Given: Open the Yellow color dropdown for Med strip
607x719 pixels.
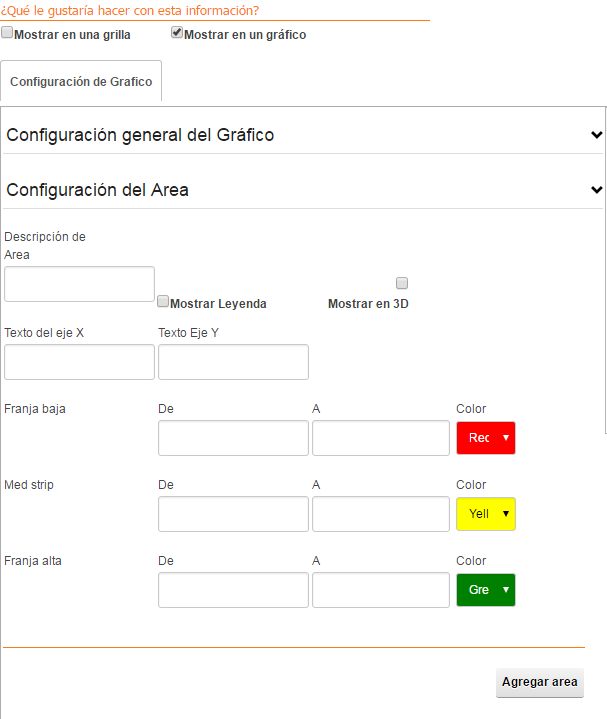Looking at the screenshot, I should click(486, 514).
